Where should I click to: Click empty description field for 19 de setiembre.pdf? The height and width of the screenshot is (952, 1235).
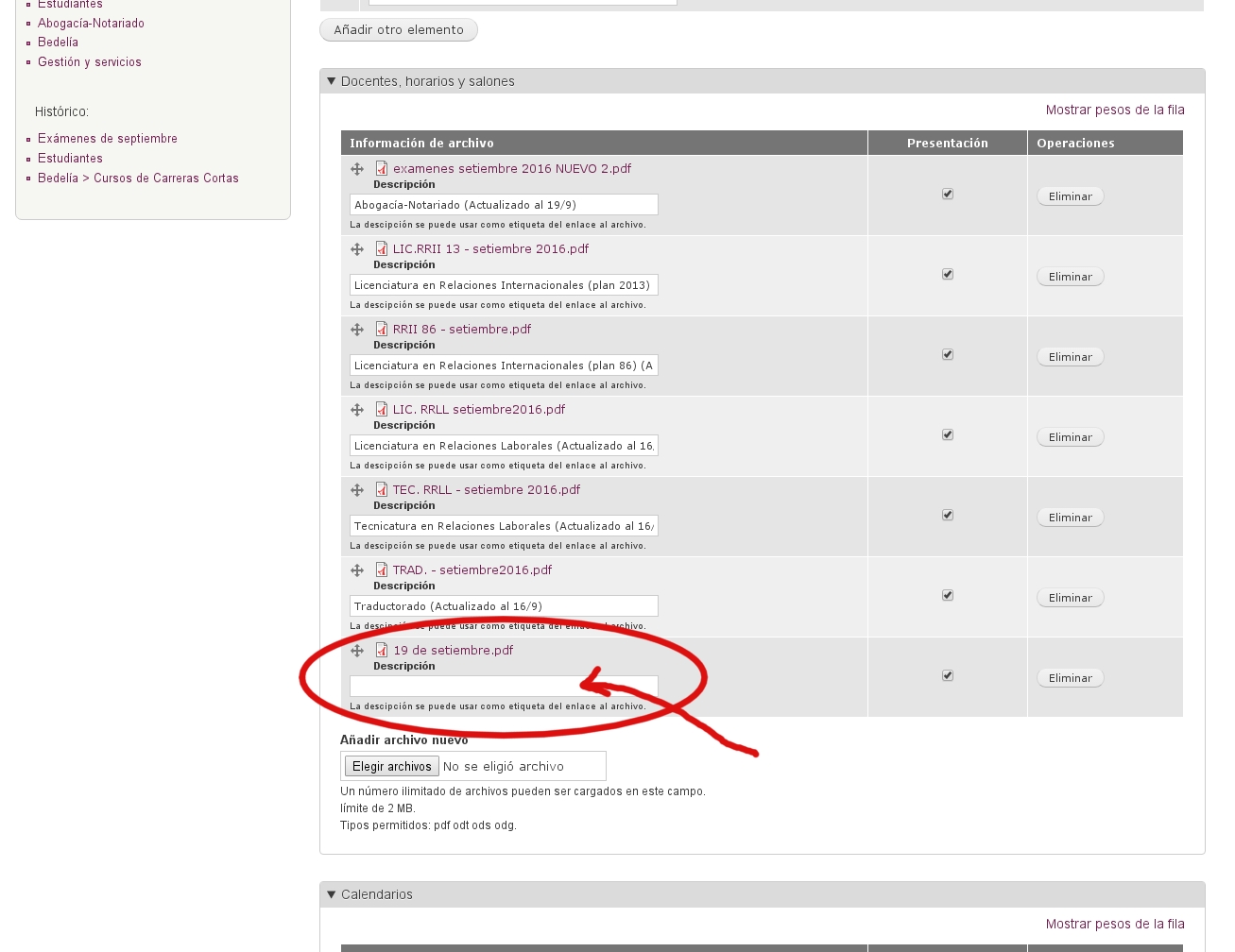tap(504, 687)
